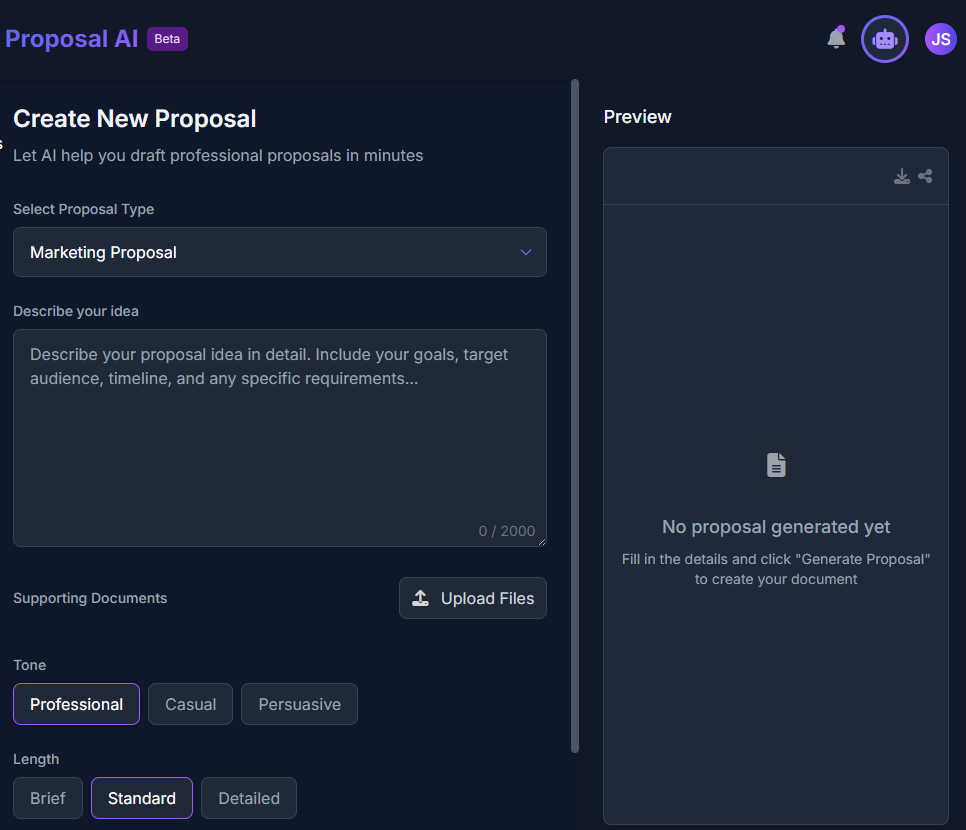The width and height of the screenshot is (966, 830).
Task: Expand proposal type with the chevron arrow
Action: pos(526,252)
